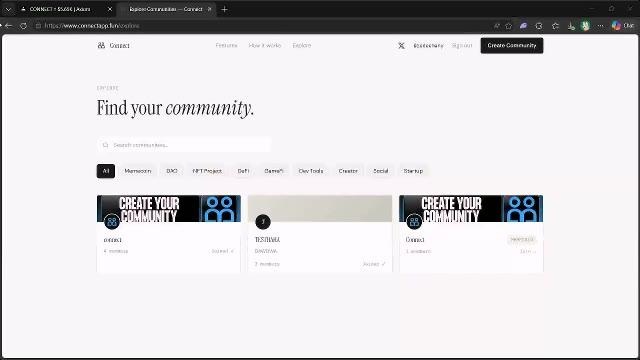The image size is (640, 360).
Task: Select the All category filter
Action: point(106,171)
